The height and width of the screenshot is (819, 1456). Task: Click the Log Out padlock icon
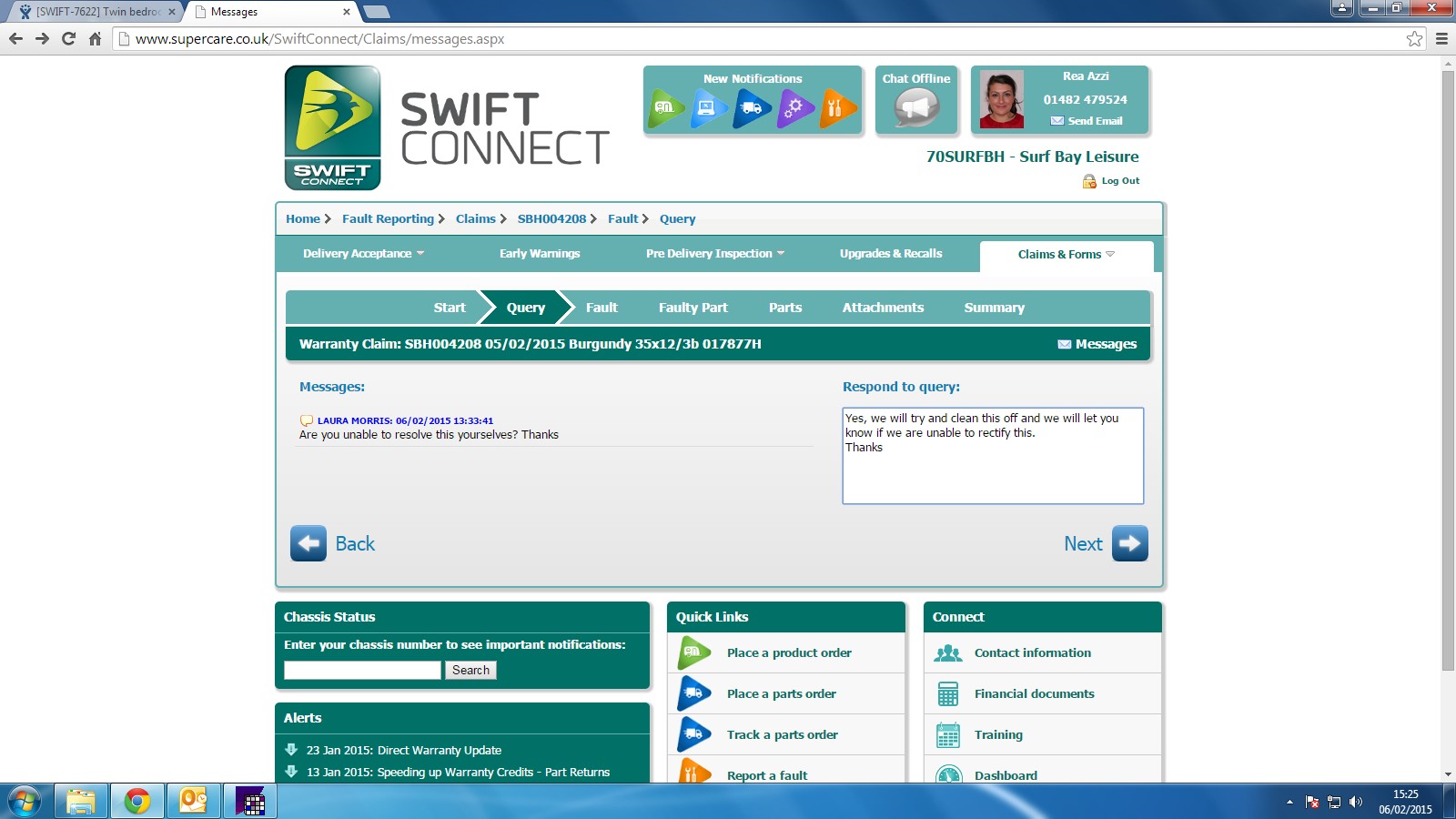(x=1089, y=181)
